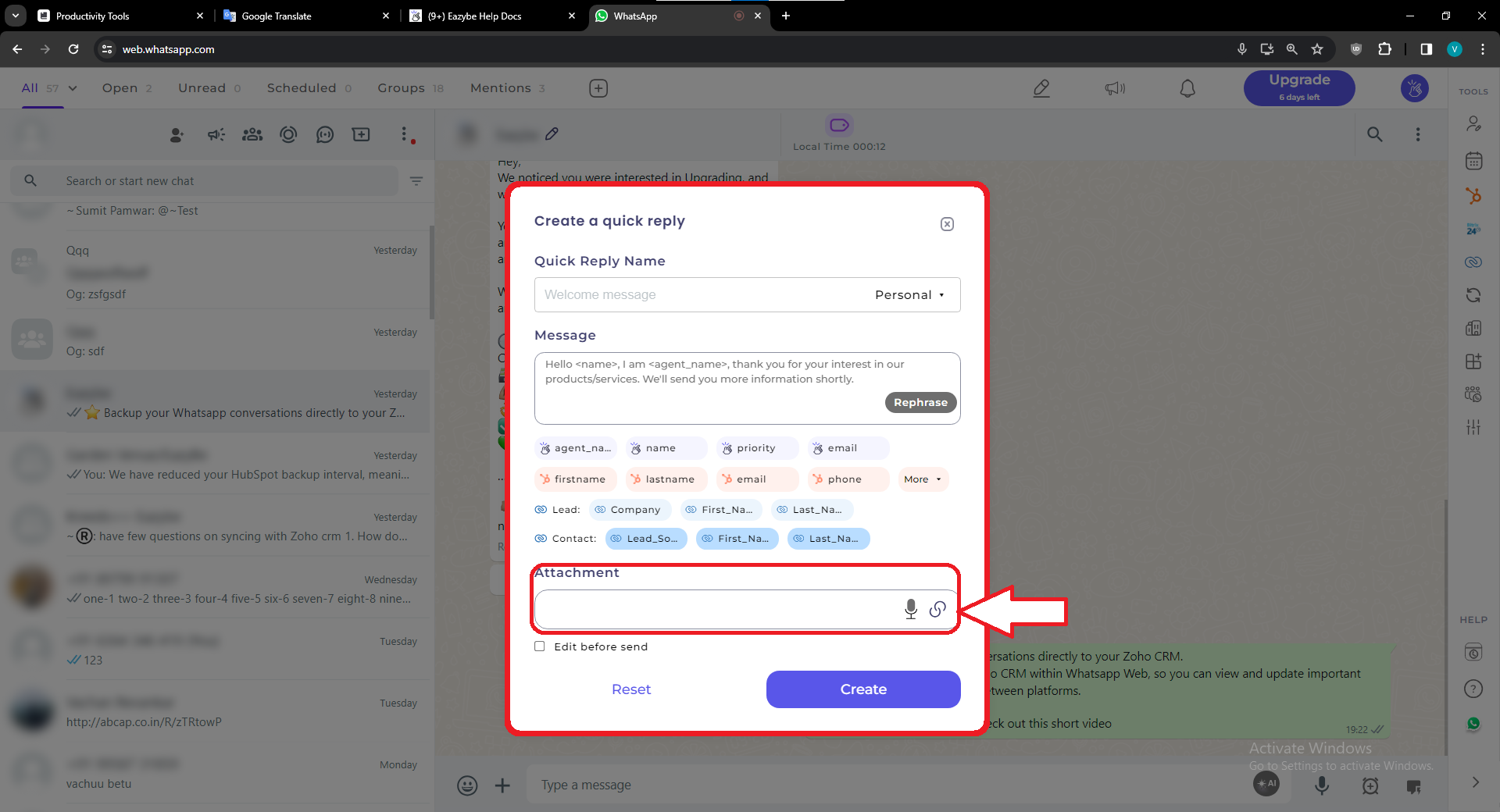Screen dimensions: 1500x812
Task: Insert the priority variable chip
Action: click(x=757, y=448)
